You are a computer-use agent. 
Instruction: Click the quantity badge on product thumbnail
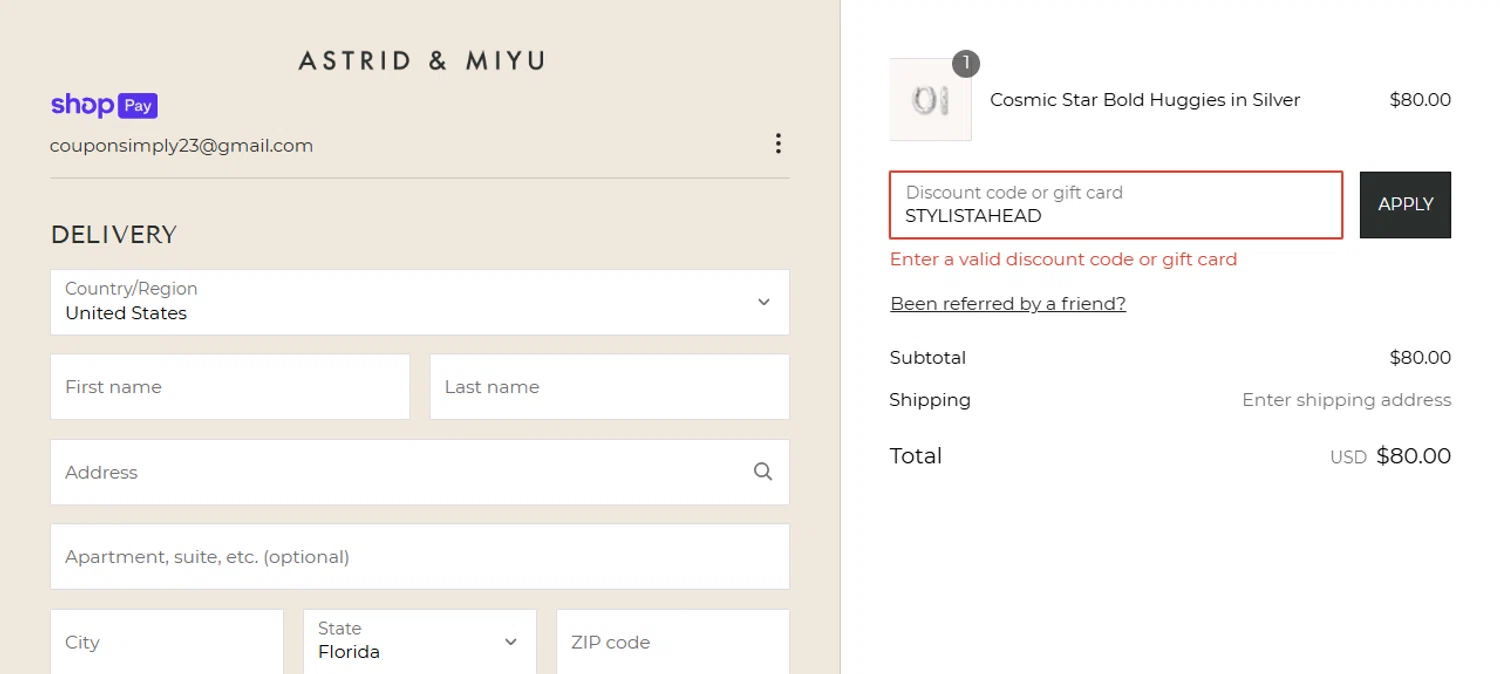966,63
